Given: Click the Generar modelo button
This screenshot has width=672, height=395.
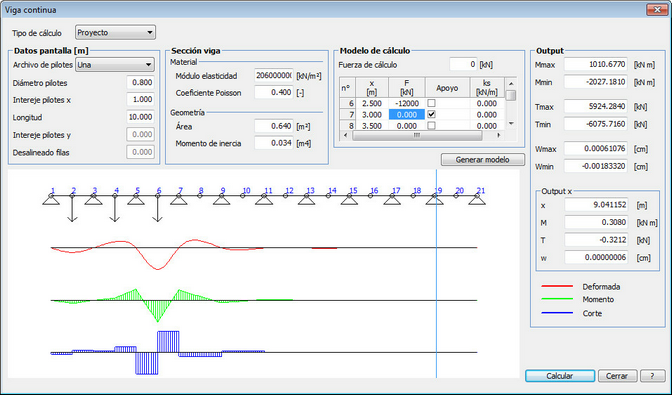Looking at the screenshot, I should click(x=483, y=160).
